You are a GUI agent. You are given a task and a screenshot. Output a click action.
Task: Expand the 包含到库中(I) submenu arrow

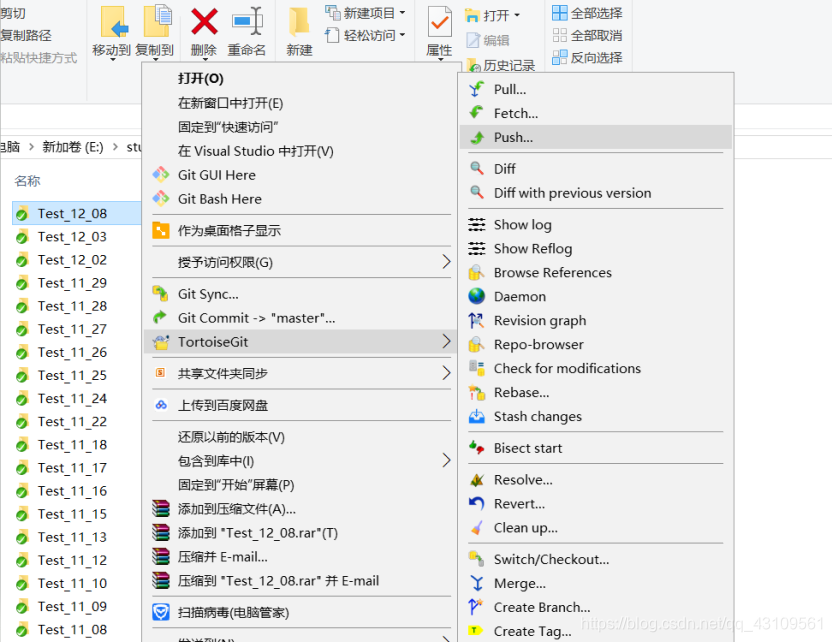446,460
